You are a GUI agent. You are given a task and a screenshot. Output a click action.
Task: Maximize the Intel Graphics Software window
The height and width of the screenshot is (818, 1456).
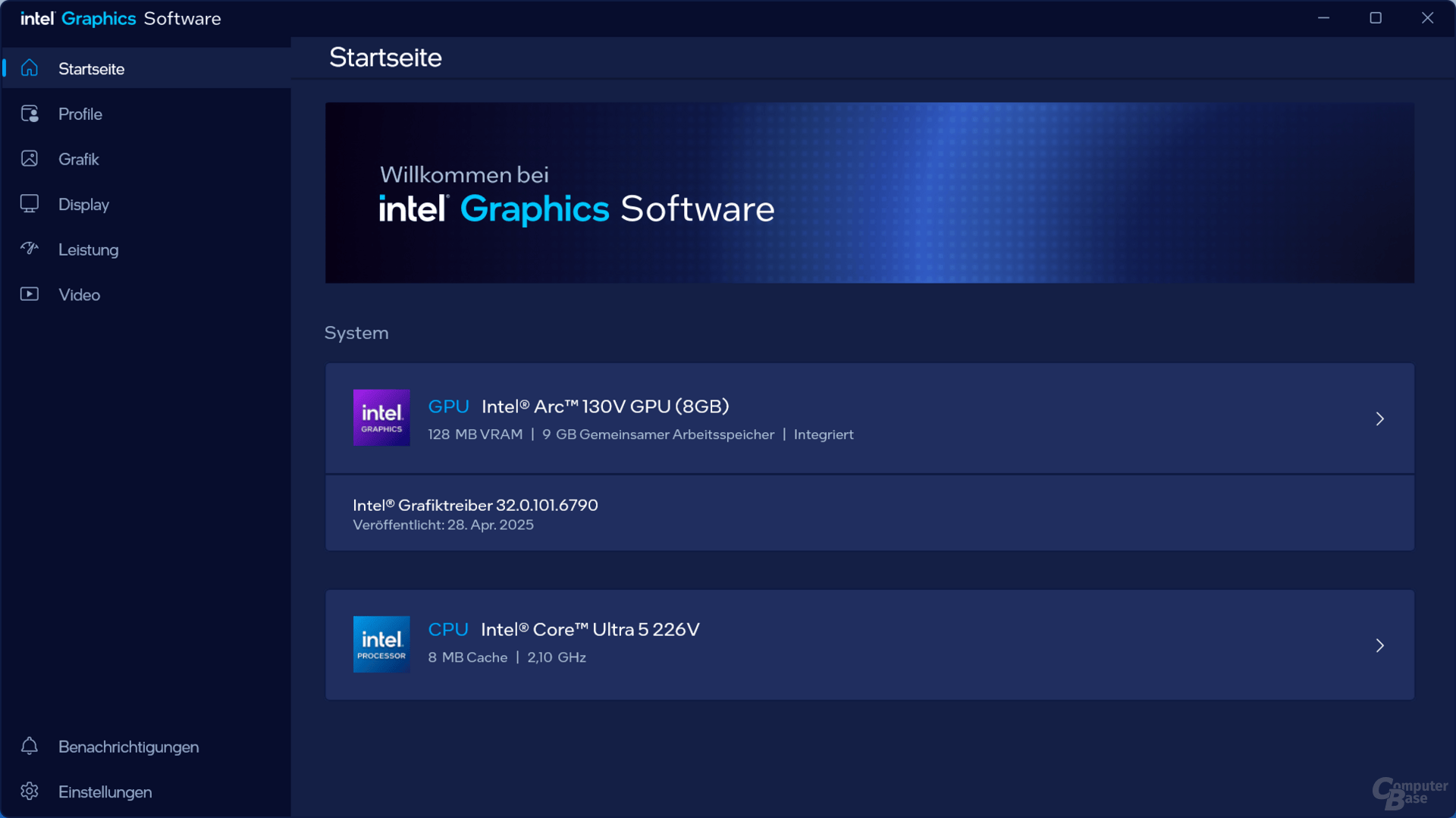point(1376,17)
